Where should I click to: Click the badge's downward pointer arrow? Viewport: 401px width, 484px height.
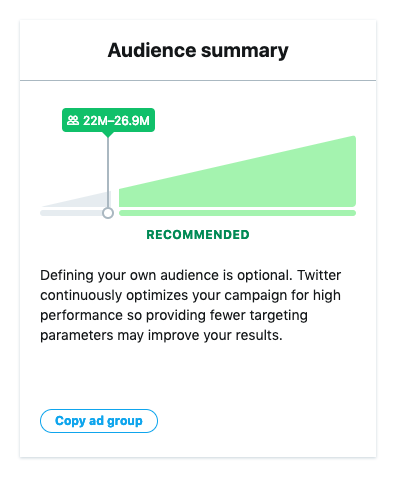pyautogui.click(x=108, y=134)
